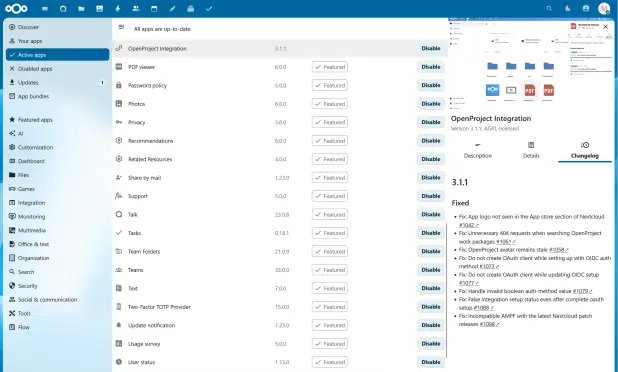Select the Share by mail app row
This screenshot has height=372, width=618.
click(280, 178)
